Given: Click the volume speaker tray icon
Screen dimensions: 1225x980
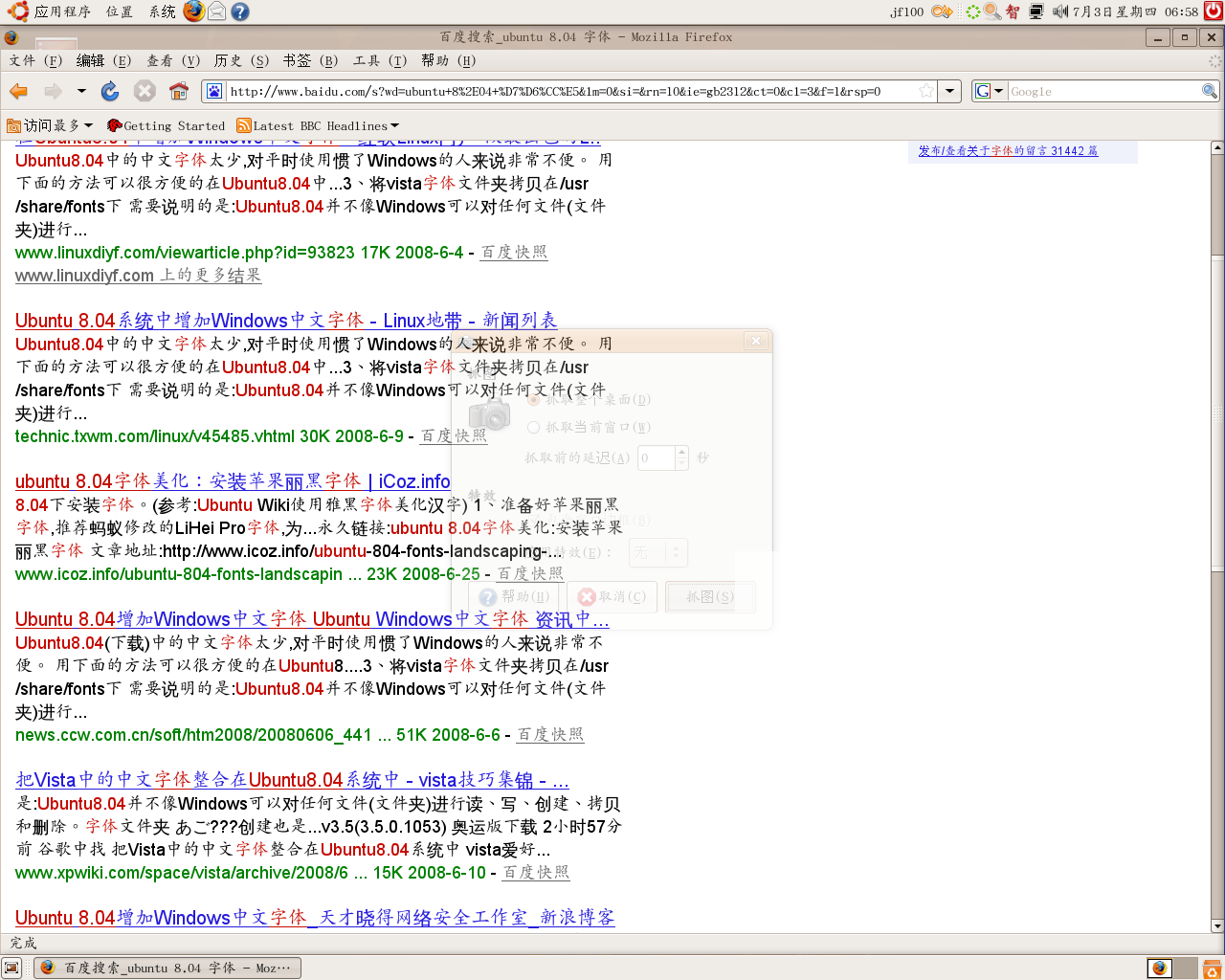Looking at the screenshot, I should click(1060, 11).
